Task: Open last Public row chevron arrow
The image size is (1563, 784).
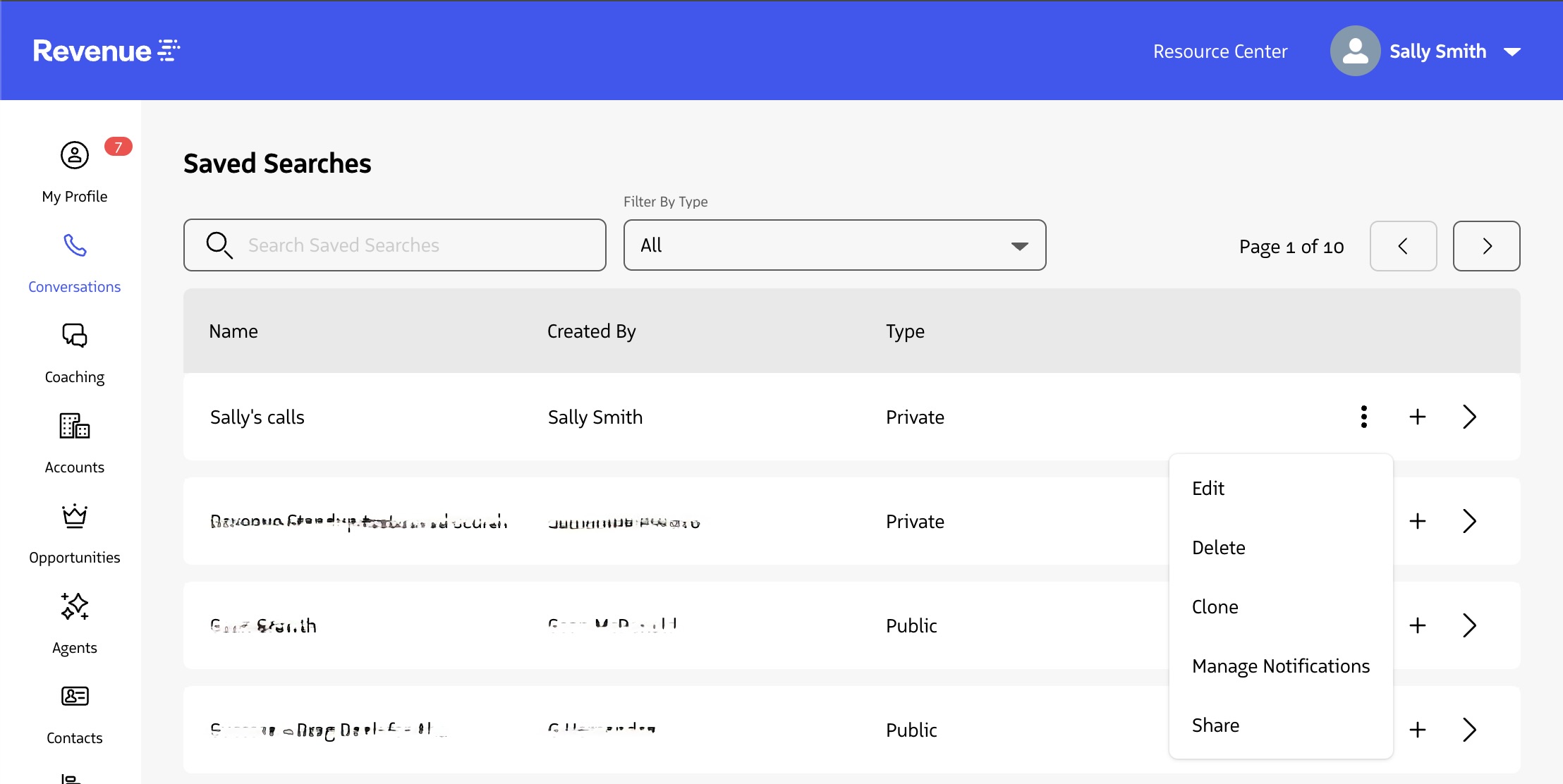Action: click(x=1470, y=730)
